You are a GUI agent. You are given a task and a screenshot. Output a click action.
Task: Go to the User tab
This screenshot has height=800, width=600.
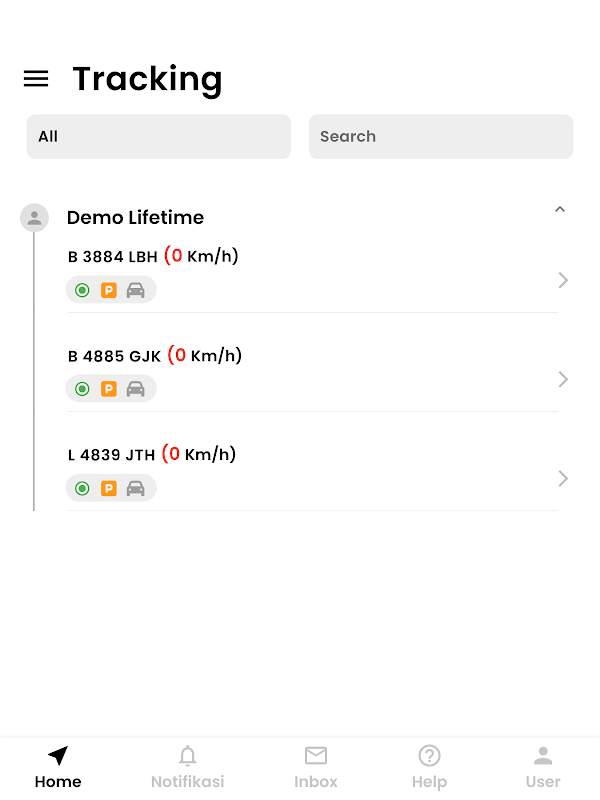(x=543, y=767)
